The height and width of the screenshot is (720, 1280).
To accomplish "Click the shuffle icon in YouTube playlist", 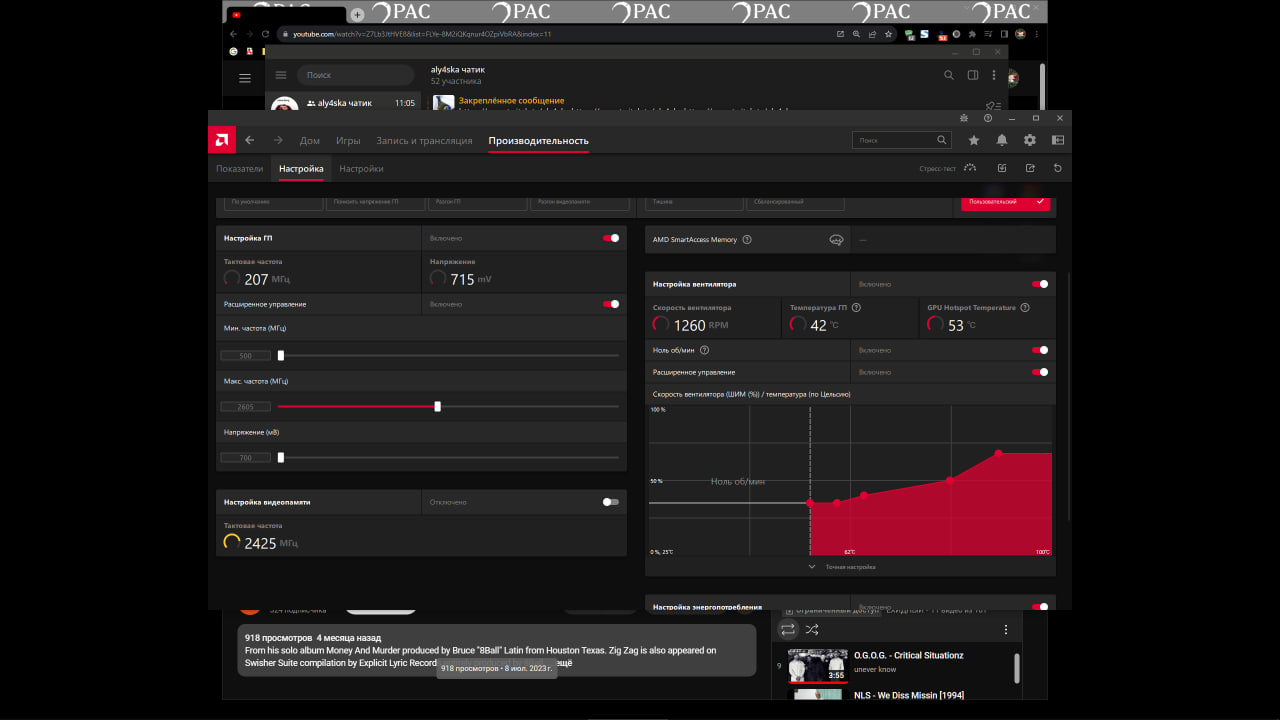I will (812, 630).
